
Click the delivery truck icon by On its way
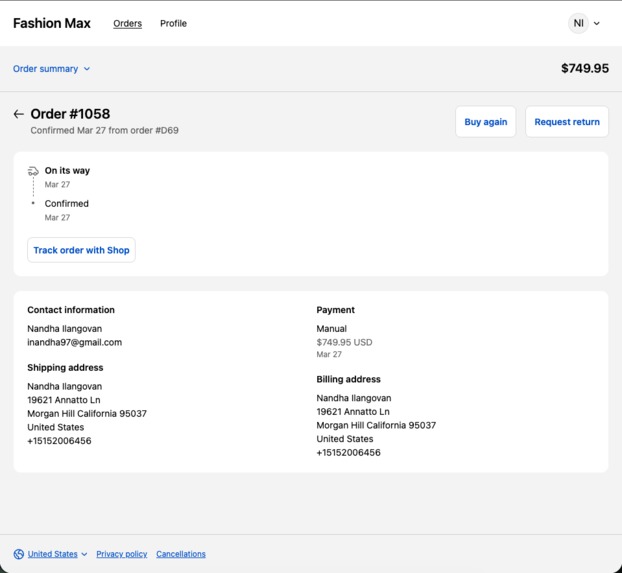point(33,171)
